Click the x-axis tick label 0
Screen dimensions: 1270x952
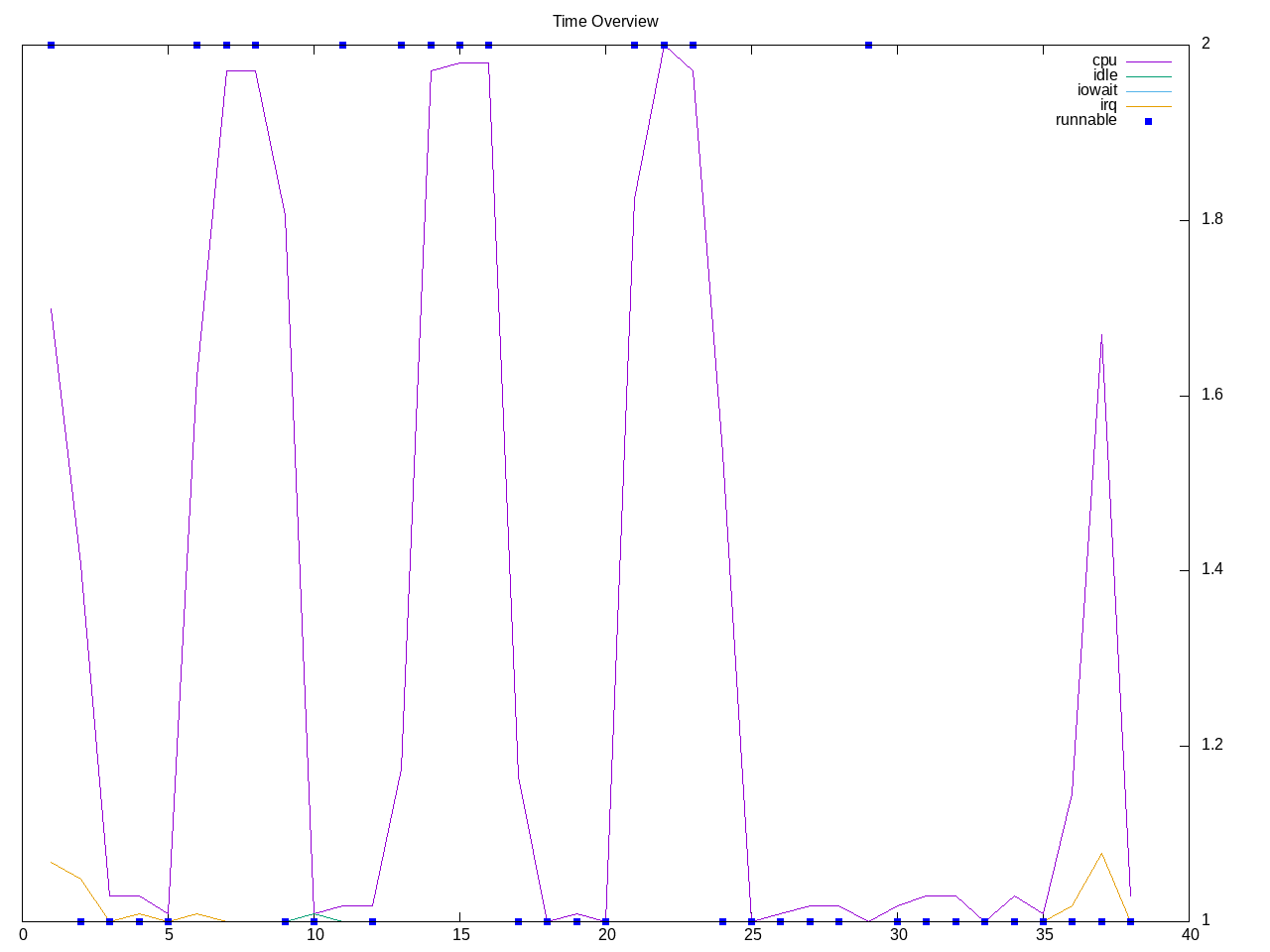tap(23, 934)
